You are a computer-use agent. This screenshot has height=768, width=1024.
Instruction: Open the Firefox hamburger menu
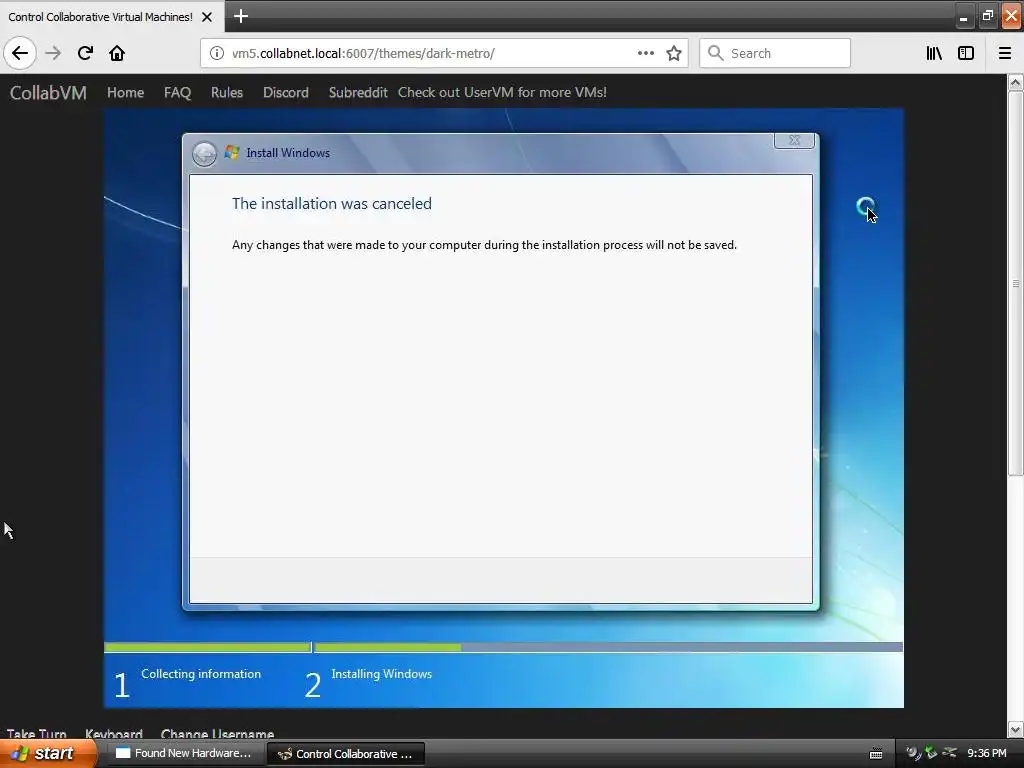coord(1005,53)
